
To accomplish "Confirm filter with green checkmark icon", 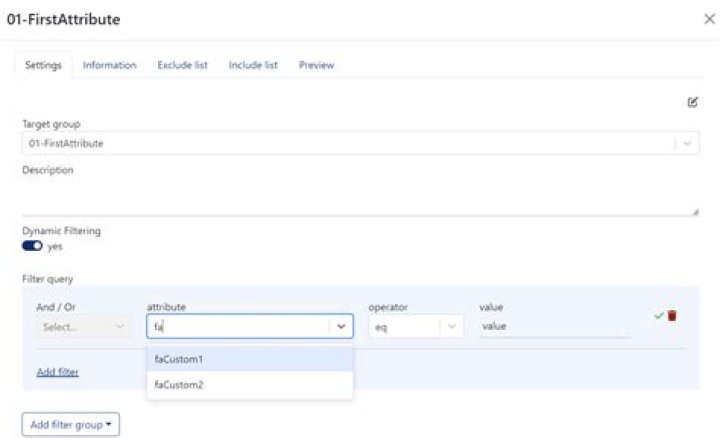I will click(x=659, y=315).
